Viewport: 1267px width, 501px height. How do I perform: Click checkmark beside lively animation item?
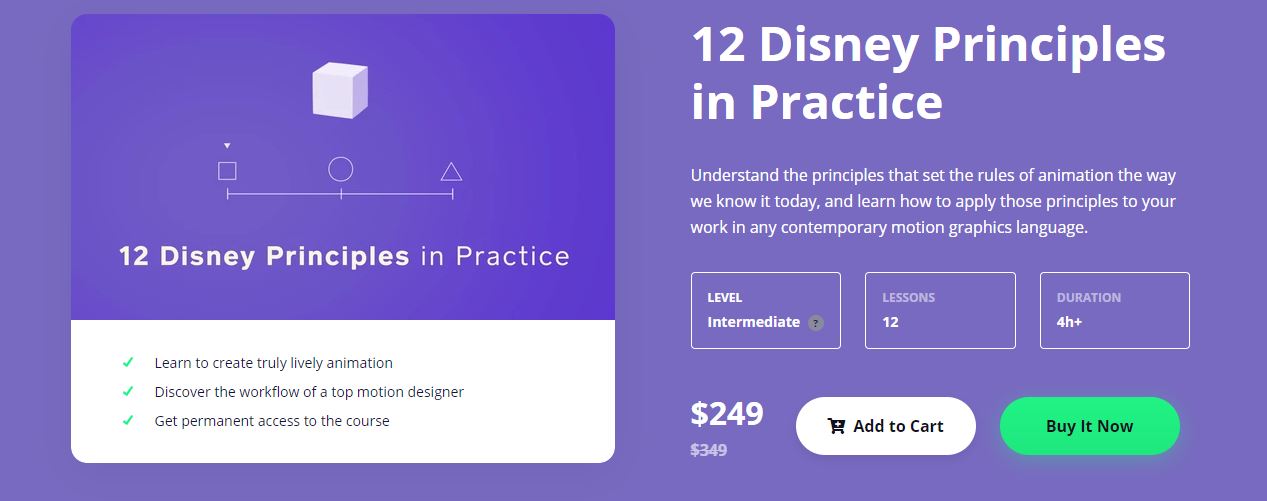[128, 363]
